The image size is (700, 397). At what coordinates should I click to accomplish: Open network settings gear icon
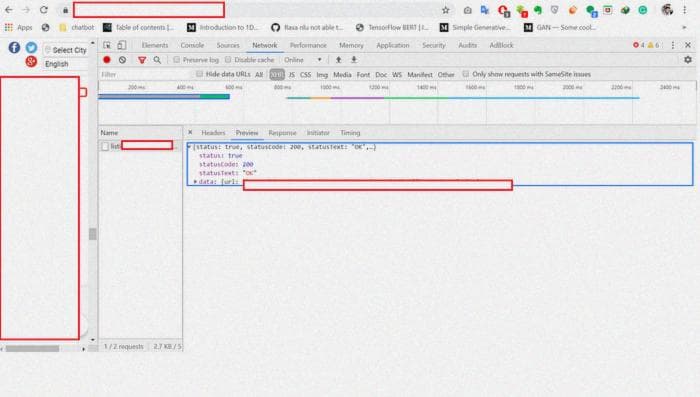[688, 60]
